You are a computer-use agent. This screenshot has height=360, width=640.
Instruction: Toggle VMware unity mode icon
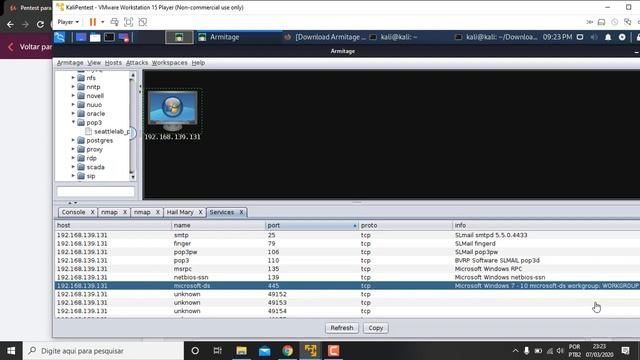(x=142, y=22)
